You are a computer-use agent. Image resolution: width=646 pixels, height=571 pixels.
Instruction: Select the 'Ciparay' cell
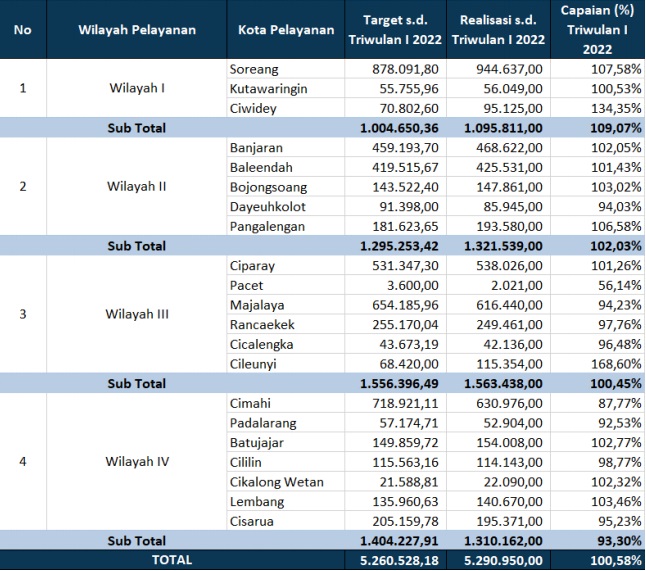click(286, 266)
